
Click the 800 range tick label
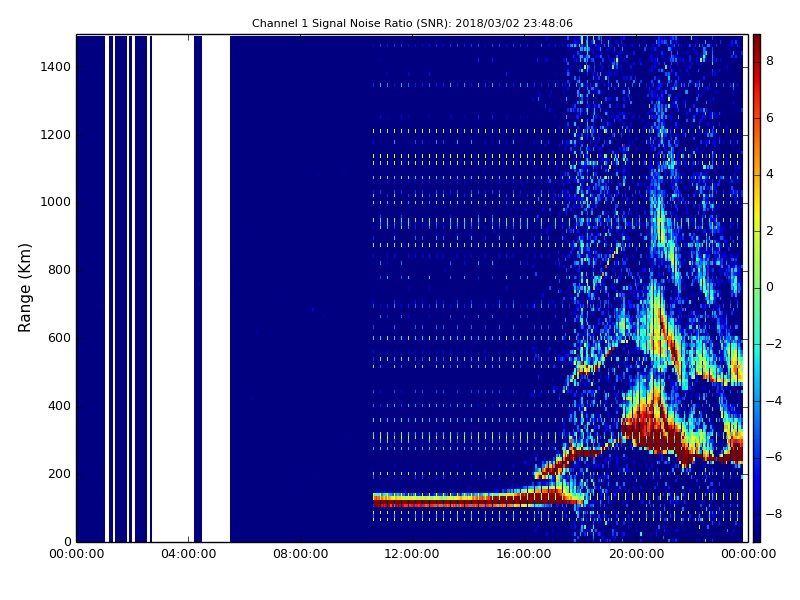pos(59,270)
